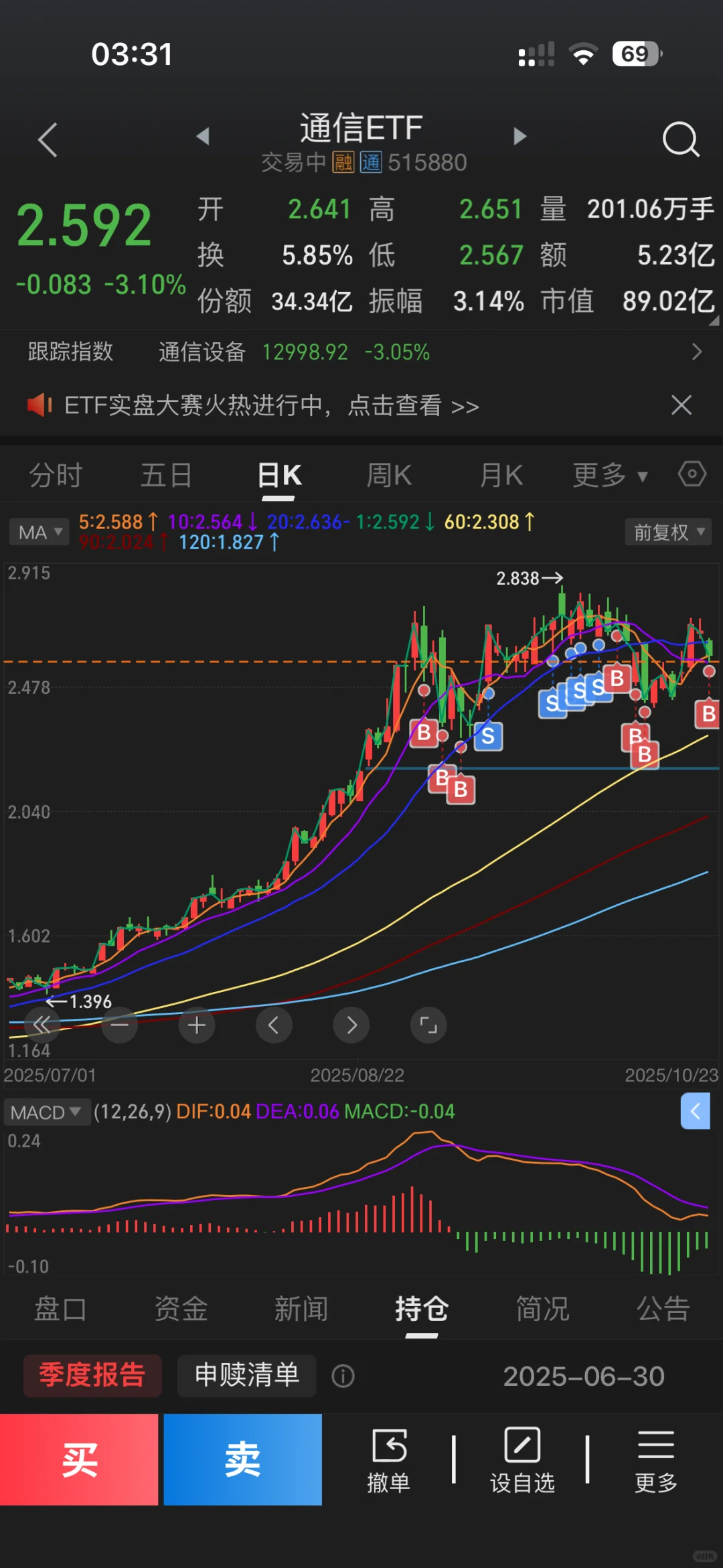Tap the DIF:0.04 indicator value

click(x=213, y=1112)
